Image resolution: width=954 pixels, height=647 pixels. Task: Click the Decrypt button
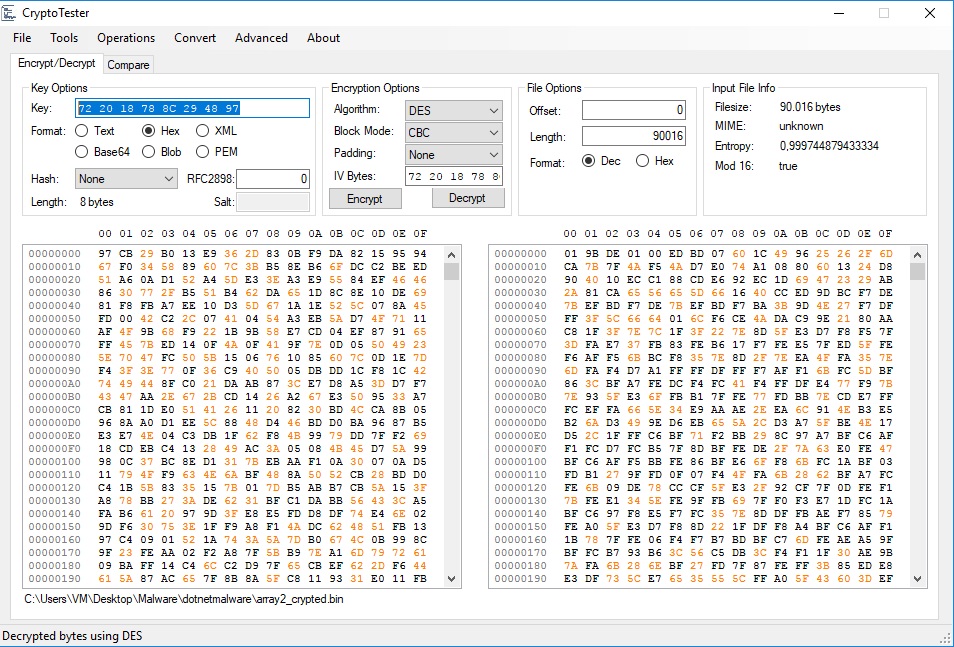point(467,198)
